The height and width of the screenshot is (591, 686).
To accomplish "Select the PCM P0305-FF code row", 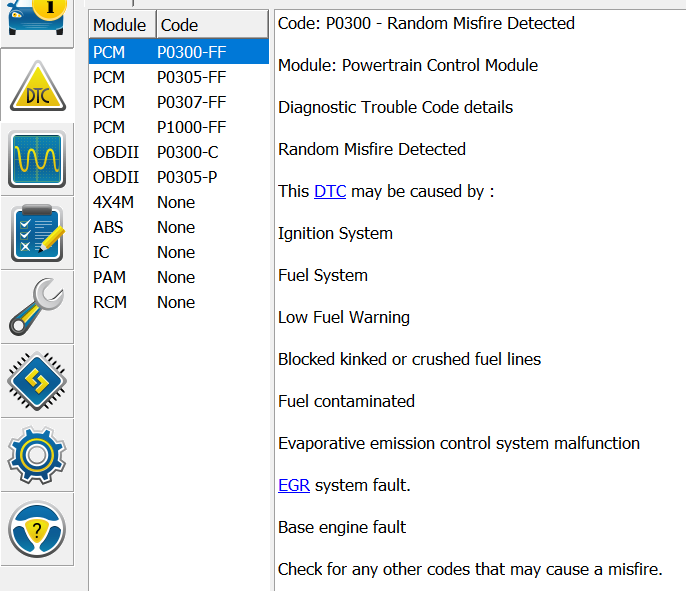I will [x=178, y=77].
